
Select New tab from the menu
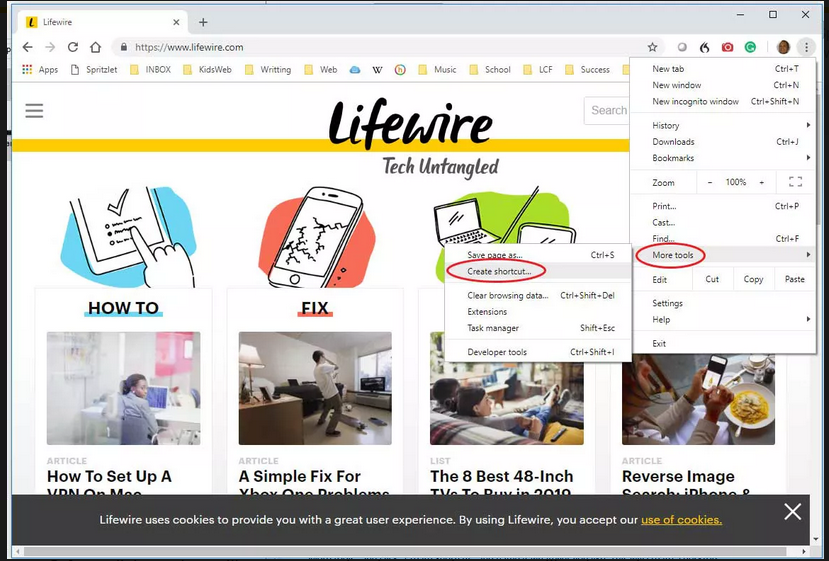pos(723,69)
